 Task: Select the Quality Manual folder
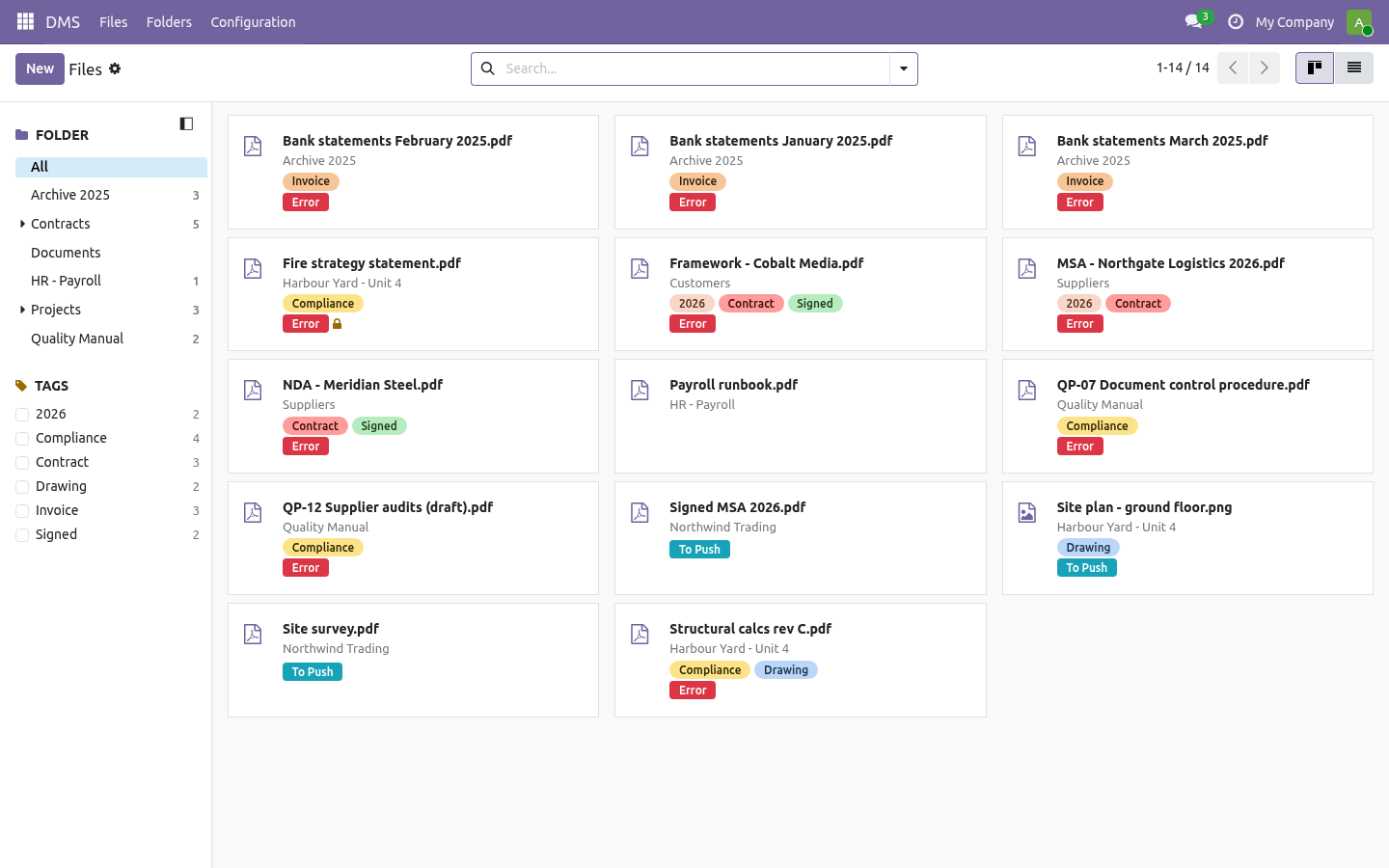coord(111,339)
